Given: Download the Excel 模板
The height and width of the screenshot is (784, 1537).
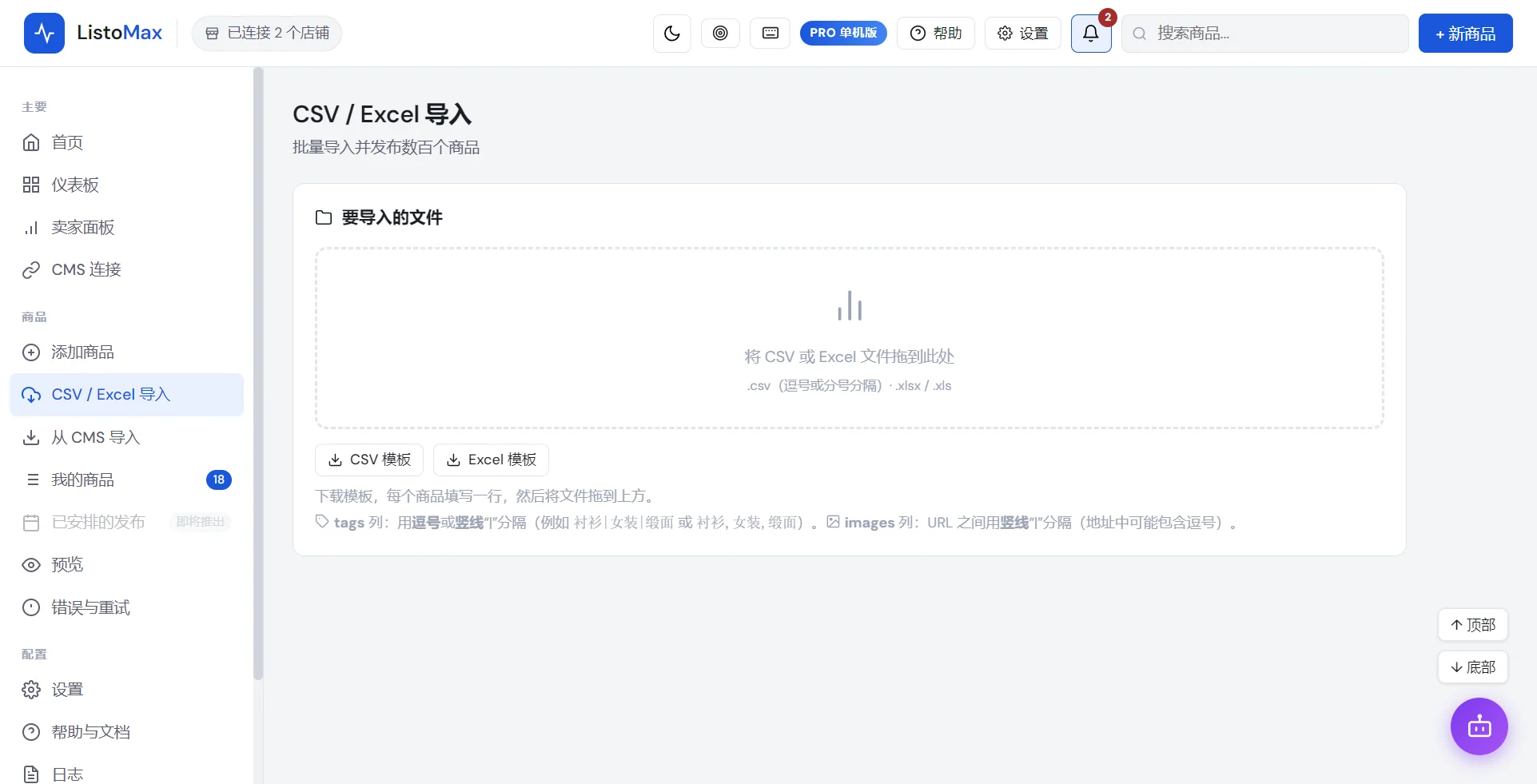Looking at the screenshot, I should [x=491, y=460].
